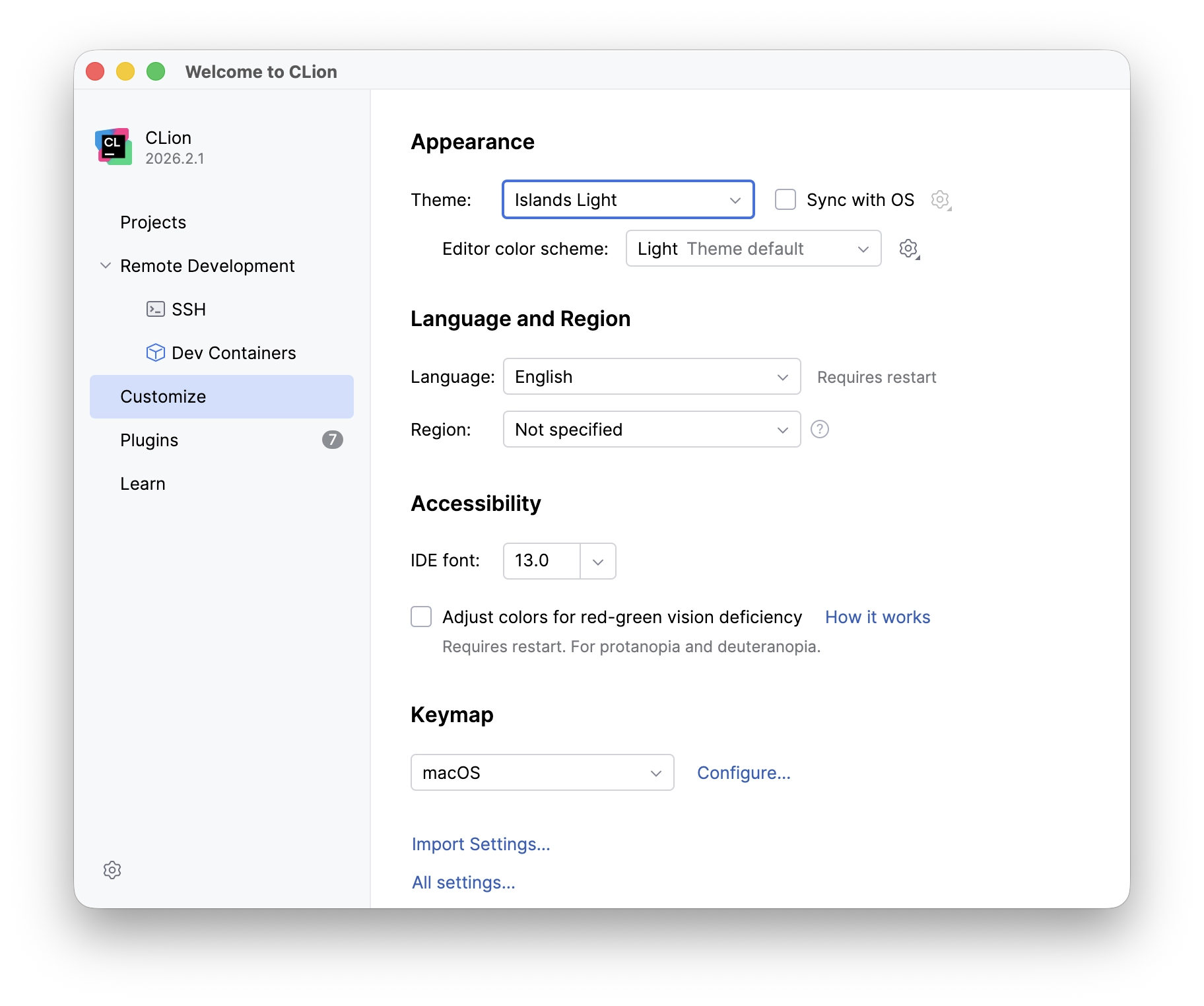Open the Plugins sidebar item
Viewport: 1204px width, 1006px height.
222,440
